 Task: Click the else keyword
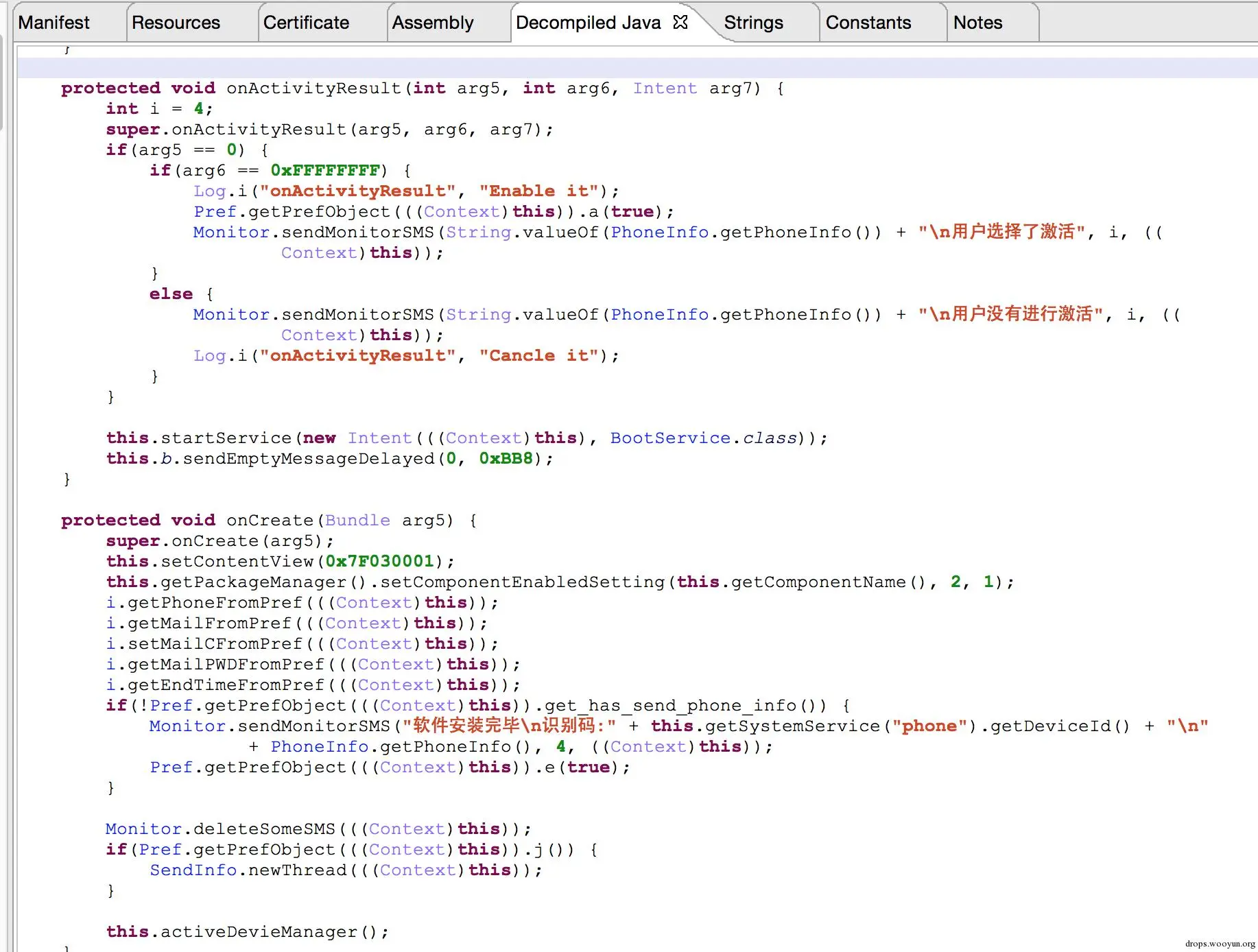pyautogui.click(x=171, y=294)
